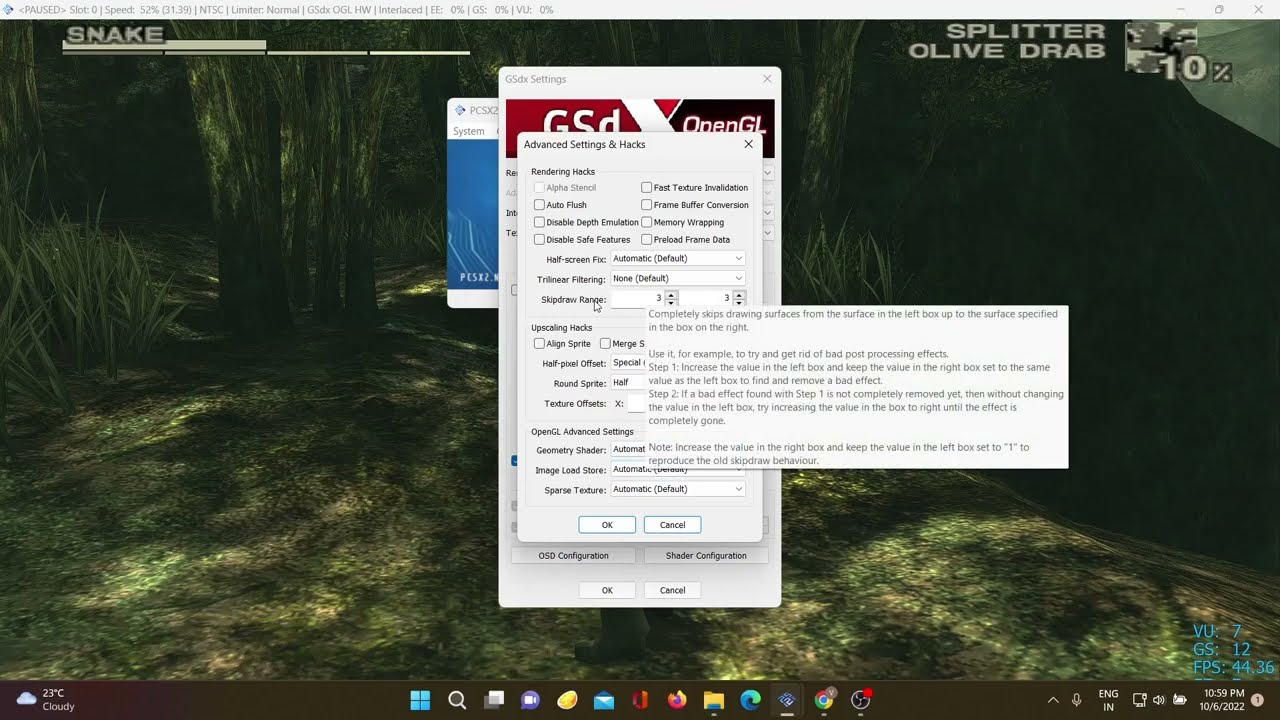Click the right Skipdraw Range field
This screenshot has height=720, width=1280.
(705, 298)
